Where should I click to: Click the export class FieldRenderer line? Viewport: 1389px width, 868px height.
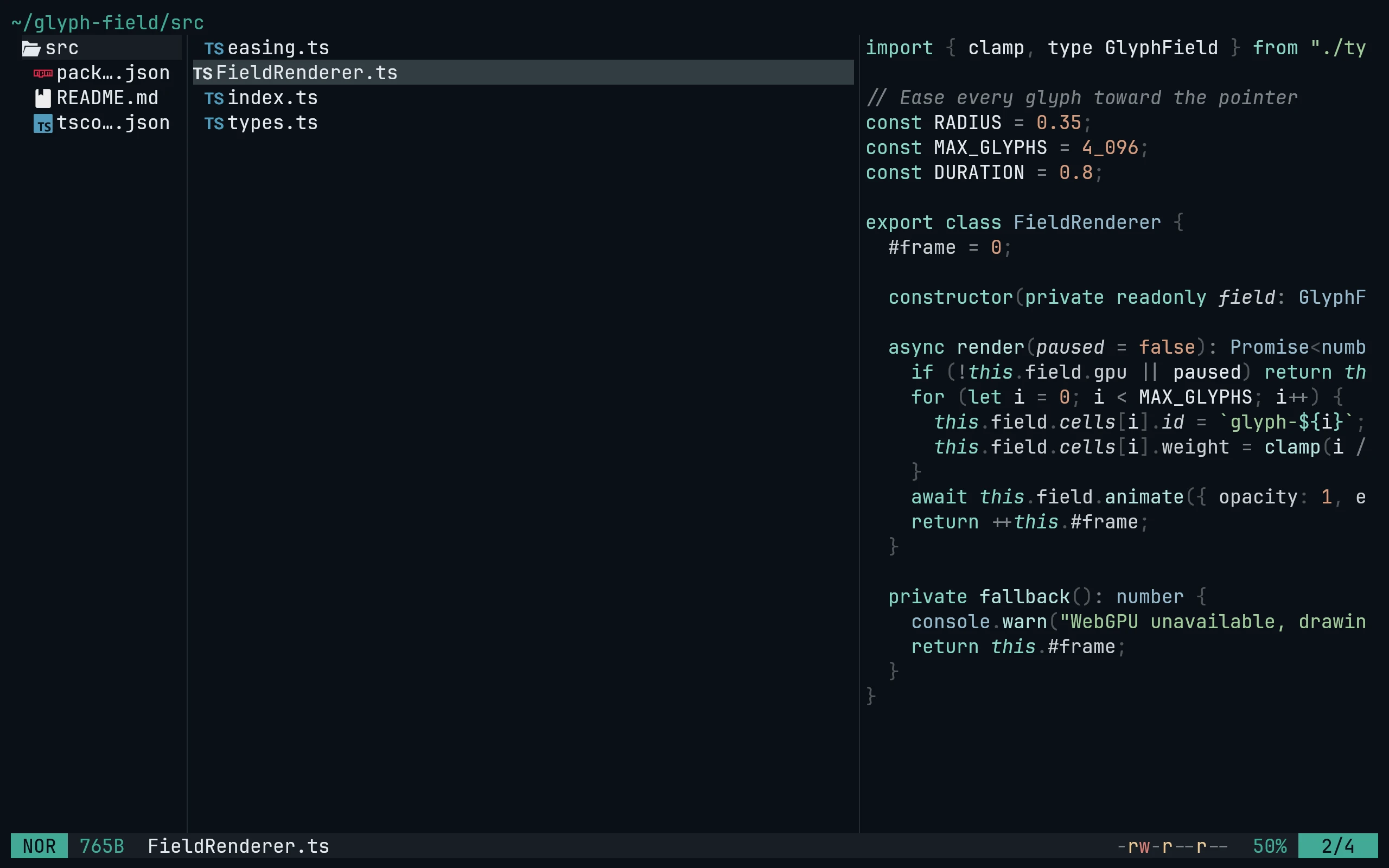pyautogui.click(x=1024, y=222)
